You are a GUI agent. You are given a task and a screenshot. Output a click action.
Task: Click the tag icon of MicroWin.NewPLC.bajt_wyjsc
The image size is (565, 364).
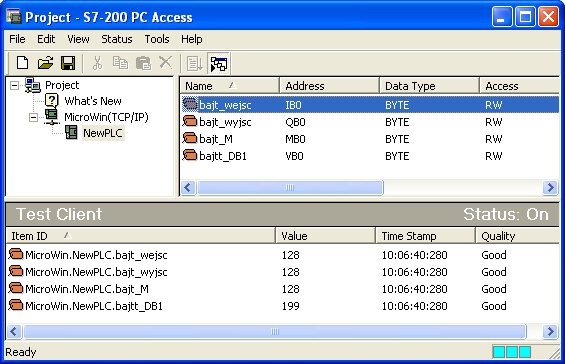[15, 272]
